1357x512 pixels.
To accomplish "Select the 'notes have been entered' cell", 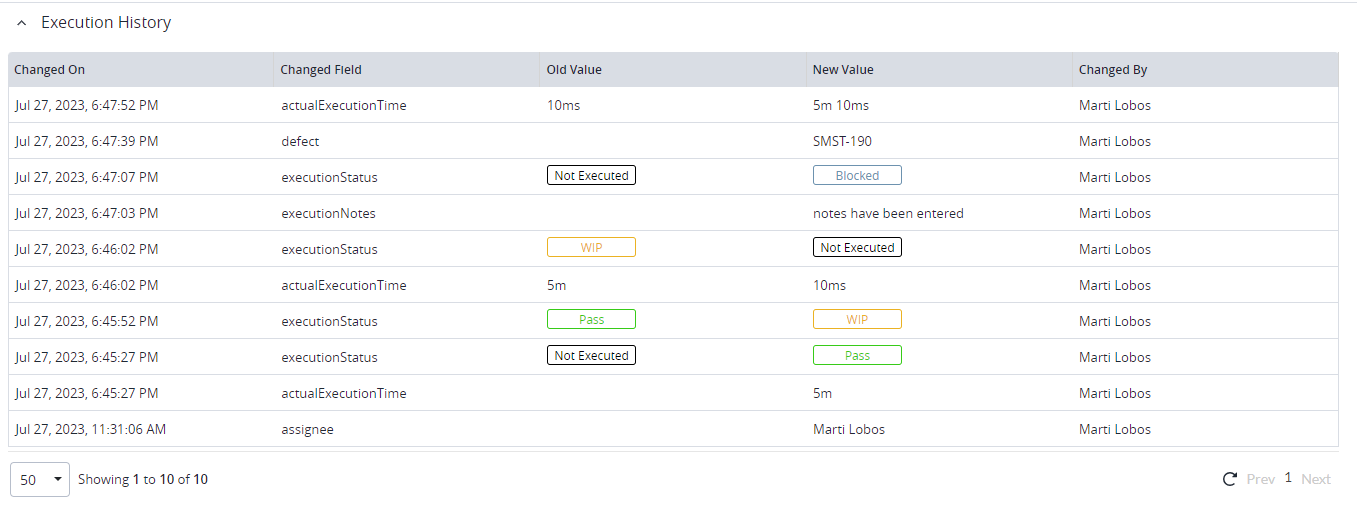I will pos(888,213).
